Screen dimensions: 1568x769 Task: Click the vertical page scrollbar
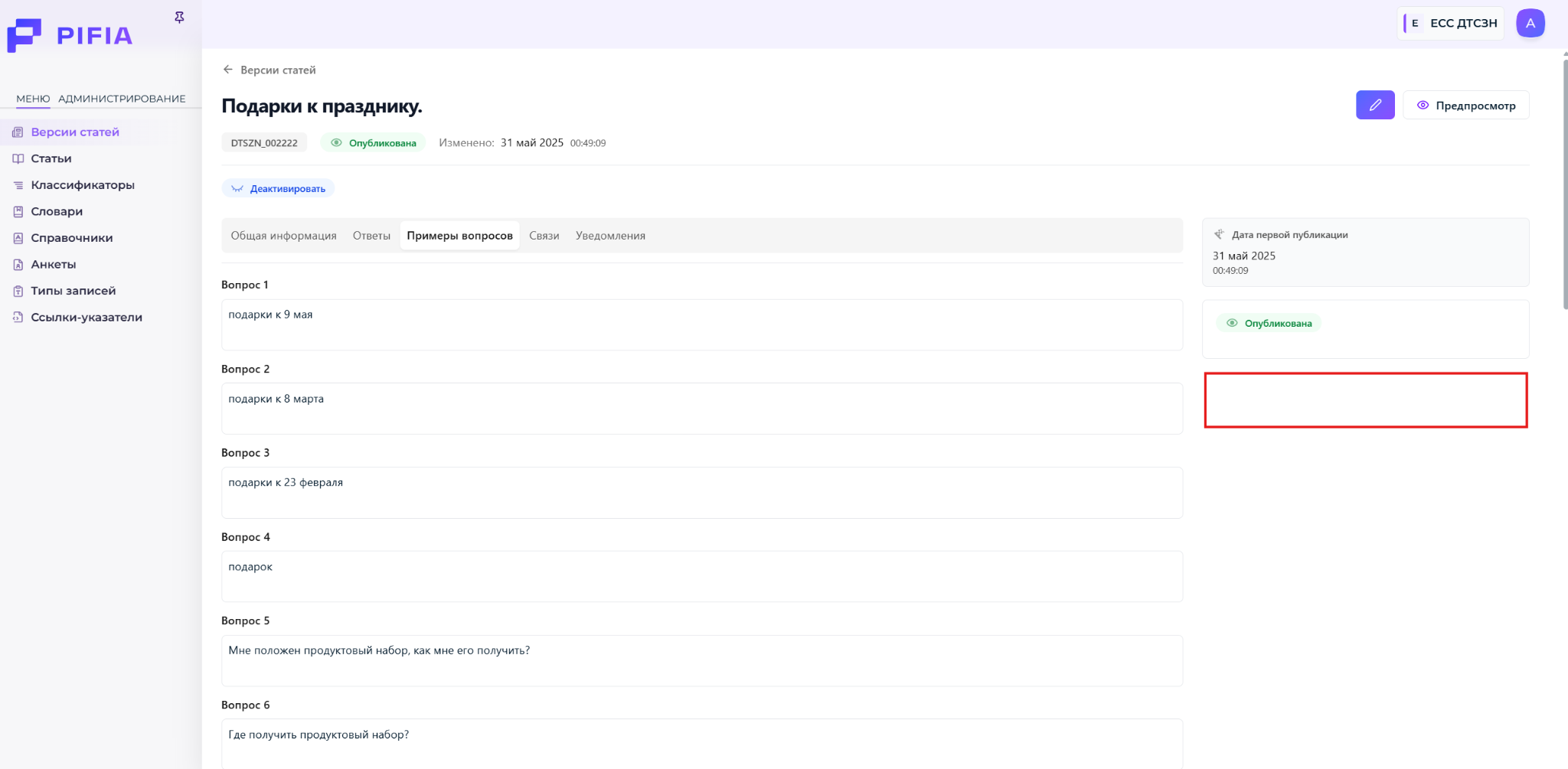[x=1564, y=184]
